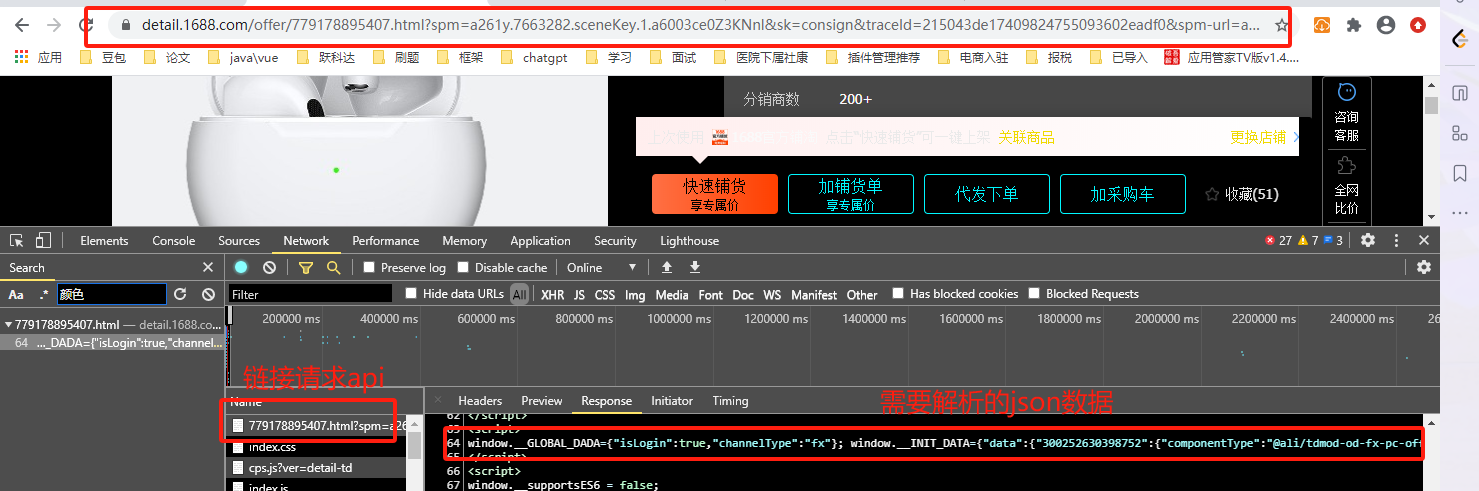Open the Sources tab
1479x491 pixels.
coord(239,240)
